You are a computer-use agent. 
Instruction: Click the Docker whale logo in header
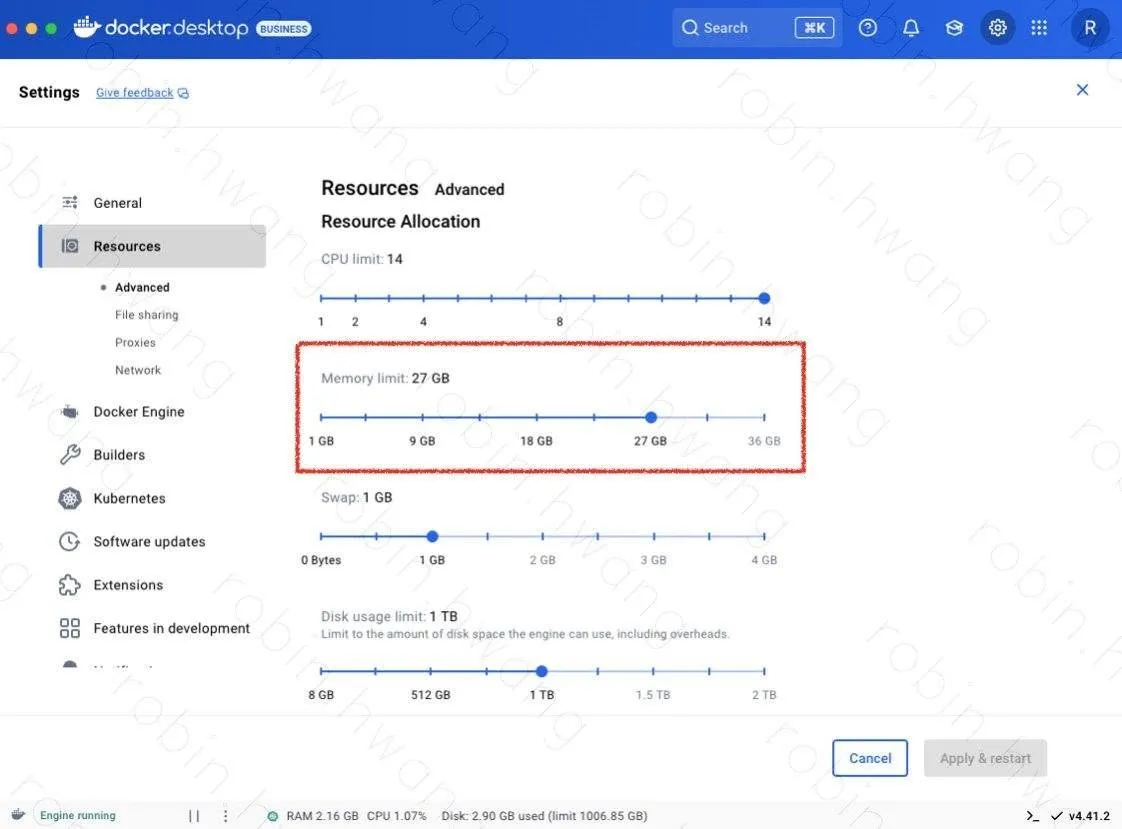tap(87, 27)
